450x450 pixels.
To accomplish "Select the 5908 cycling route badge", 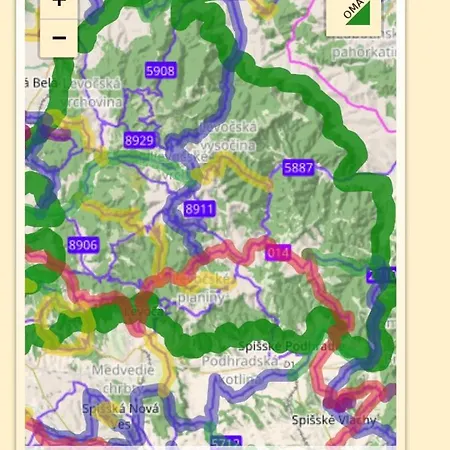I will coord(161,71).
